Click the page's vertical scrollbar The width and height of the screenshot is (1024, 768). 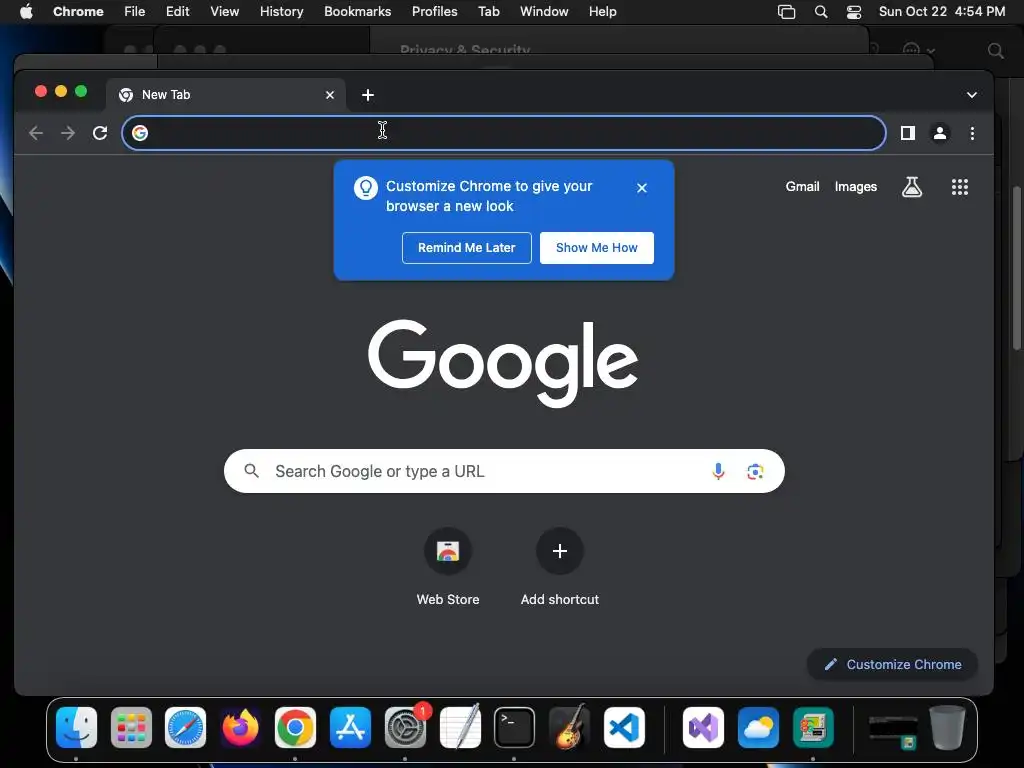(1016, 270)
